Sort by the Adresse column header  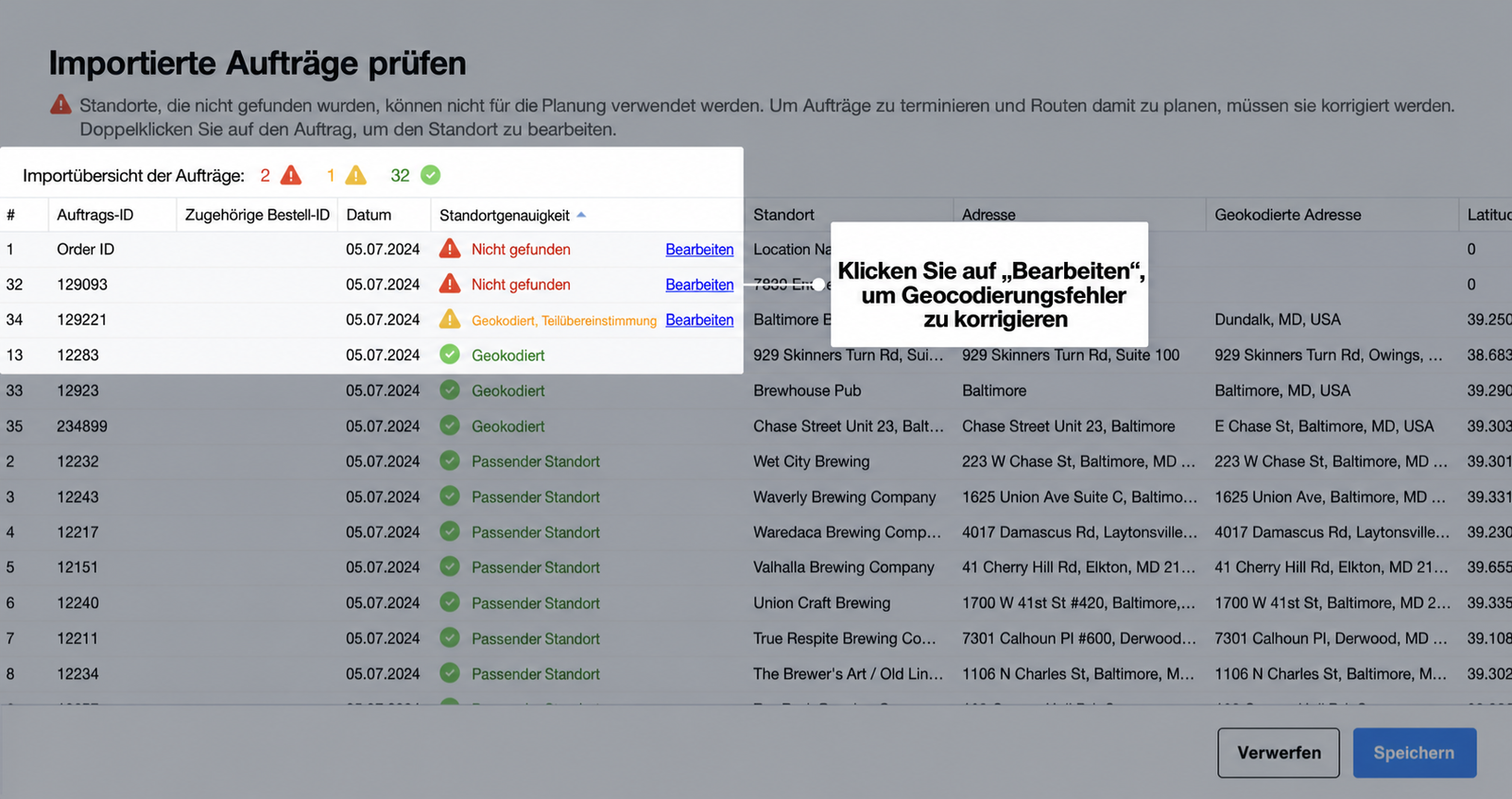[988, 215]
